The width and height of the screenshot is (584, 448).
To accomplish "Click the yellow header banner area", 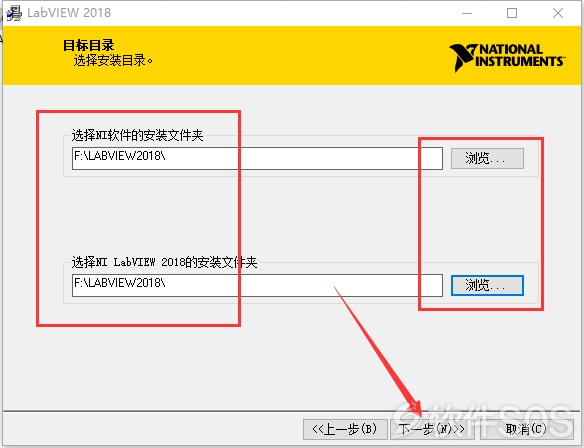I will [x=292, y=55].
